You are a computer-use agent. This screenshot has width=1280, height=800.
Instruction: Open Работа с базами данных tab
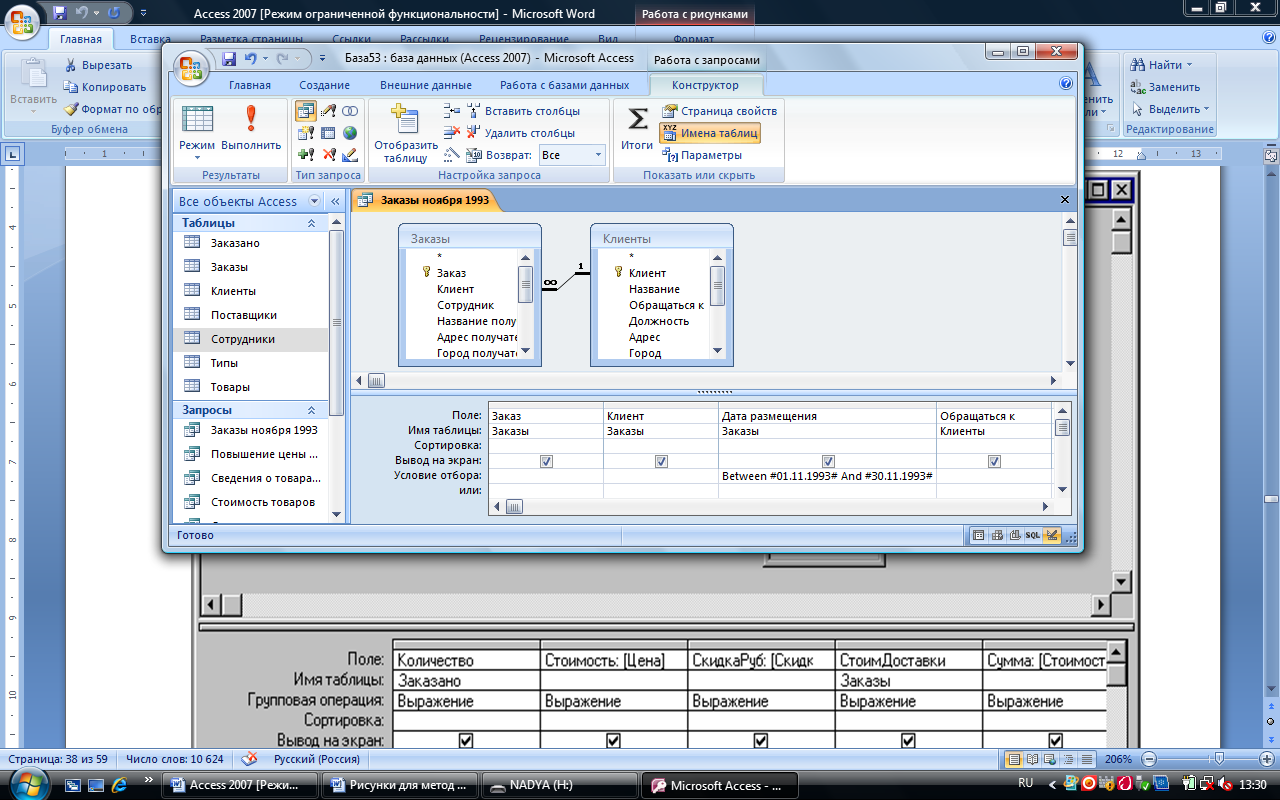[x=565, y=85]
